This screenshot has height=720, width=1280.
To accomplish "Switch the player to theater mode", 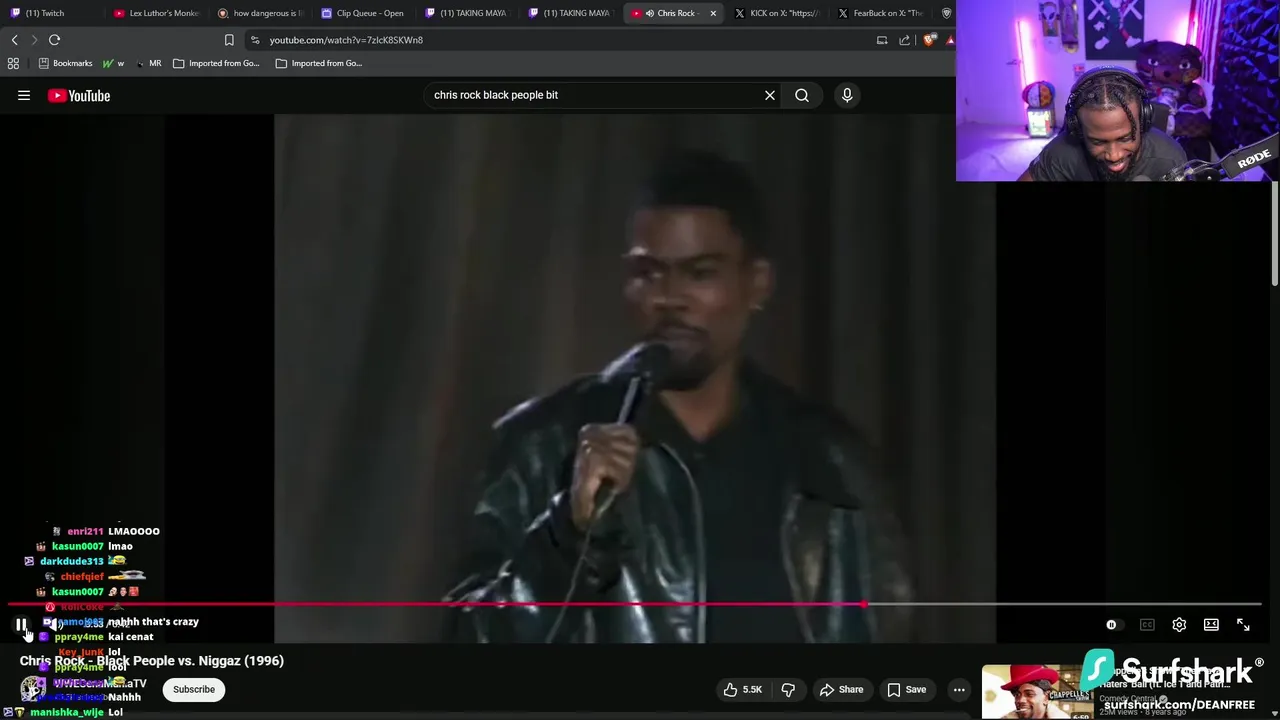I will (1211, 625).
